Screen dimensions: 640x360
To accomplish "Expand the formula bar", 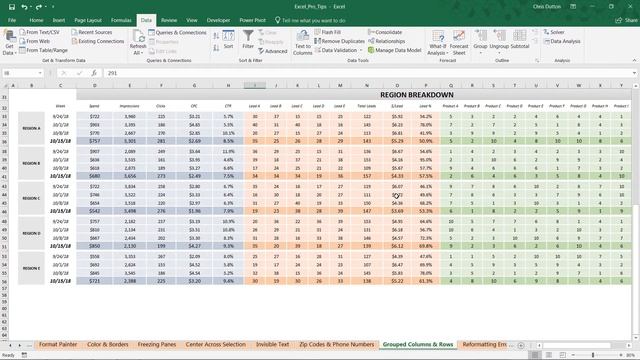I will pos(634,73).
